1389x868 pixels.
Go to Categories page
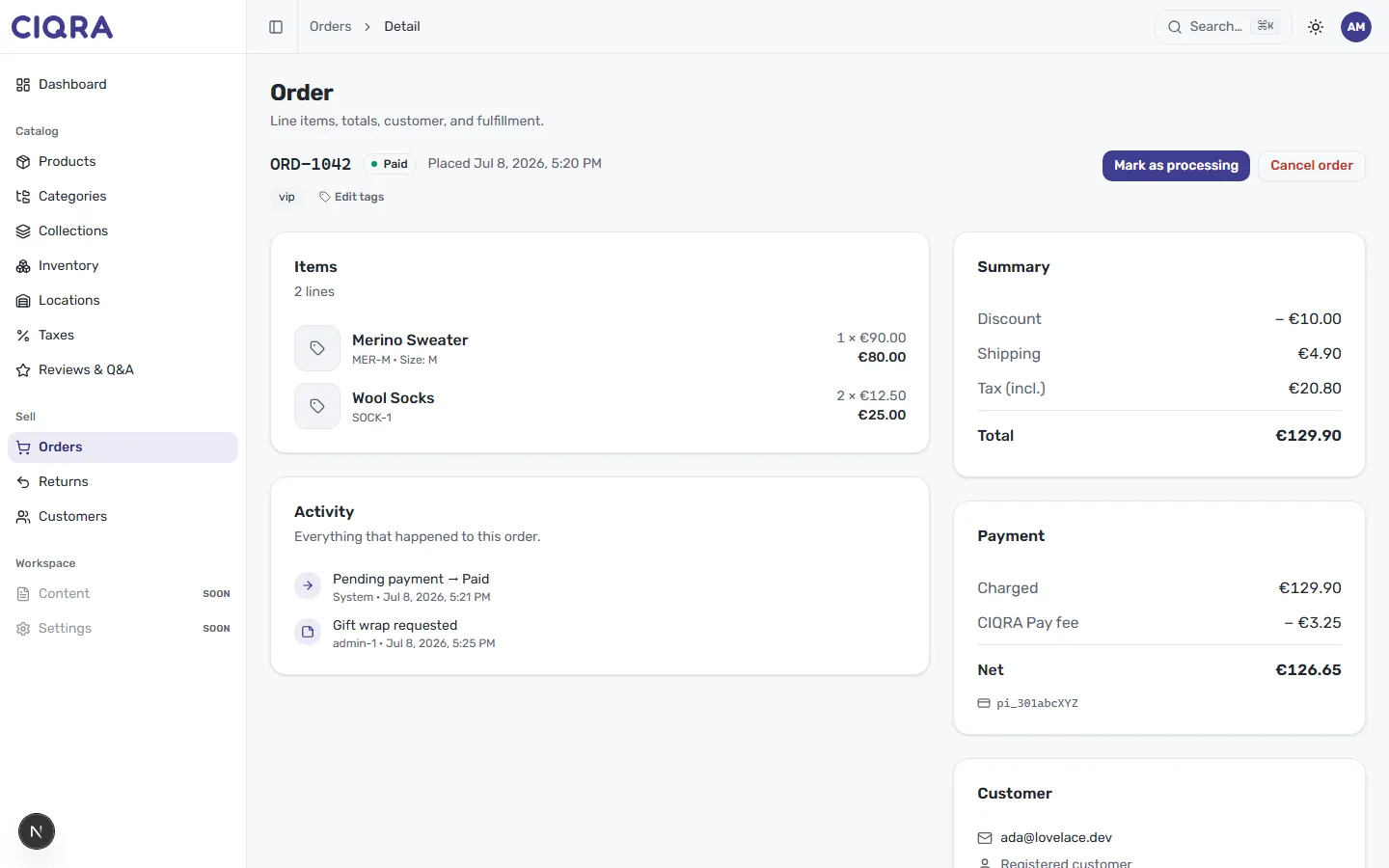click(123, 197)
